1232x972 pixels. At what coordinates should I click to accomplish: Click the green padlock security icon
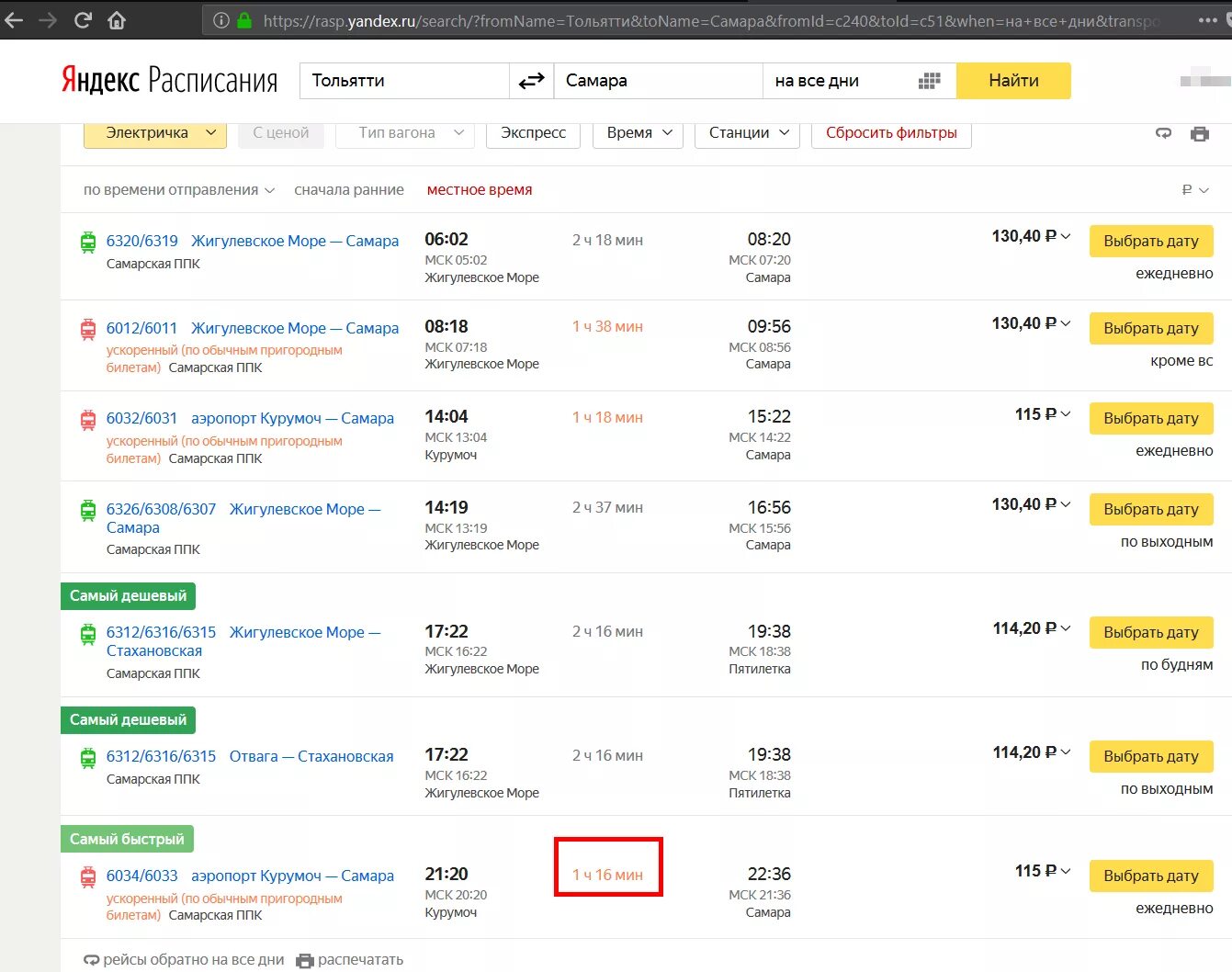(244, 20)
